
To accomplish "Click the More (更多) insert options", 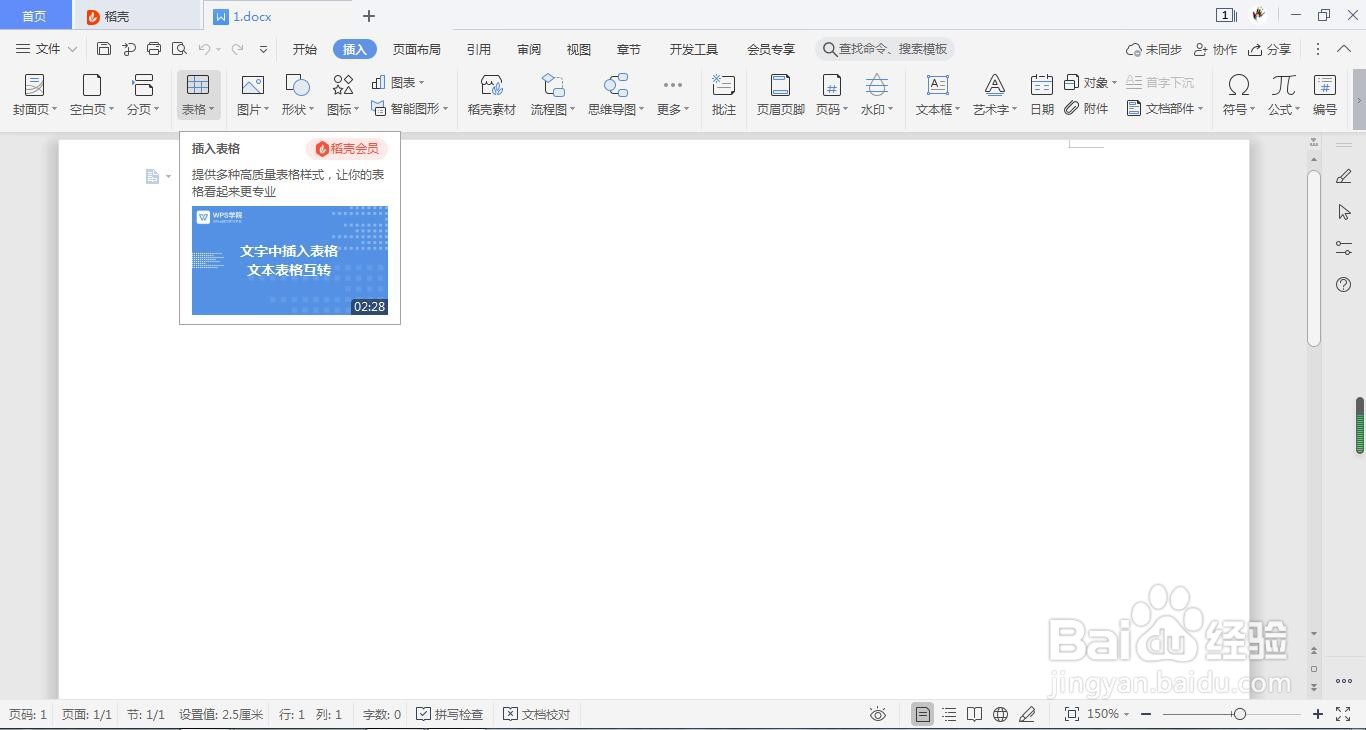I will pos(673,95).
